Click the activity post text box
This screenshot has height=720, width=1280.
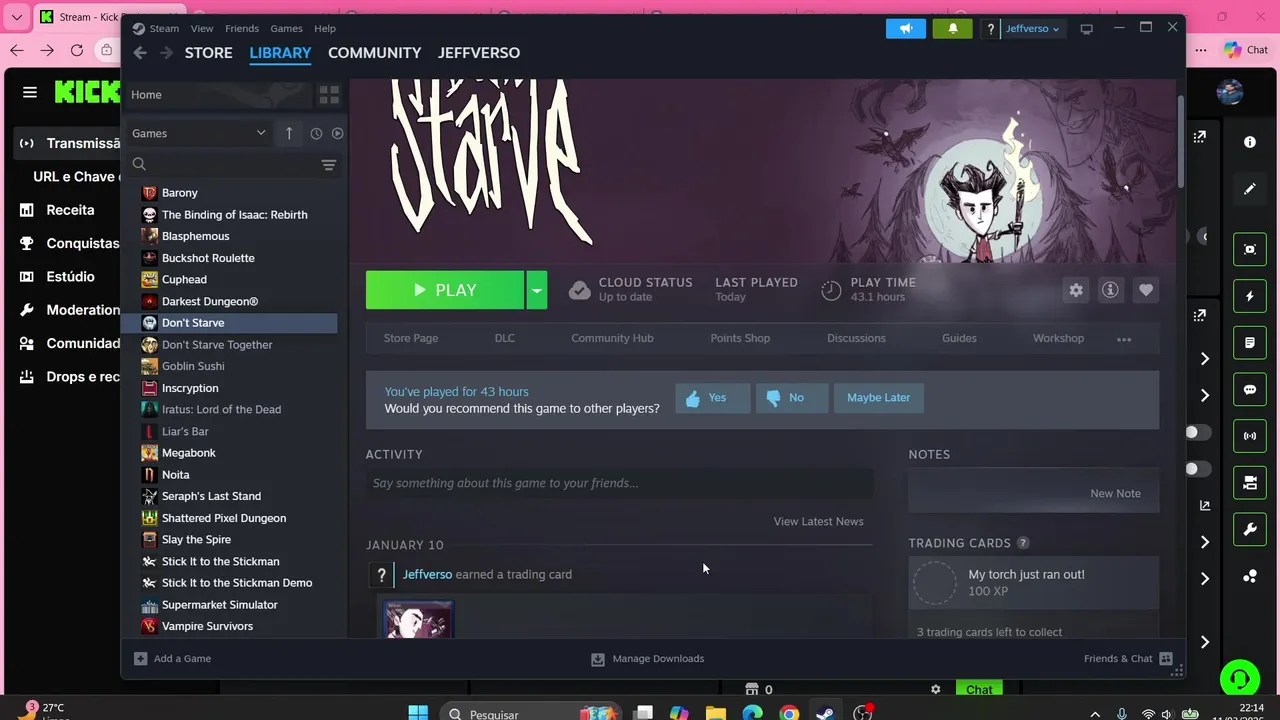619,483
